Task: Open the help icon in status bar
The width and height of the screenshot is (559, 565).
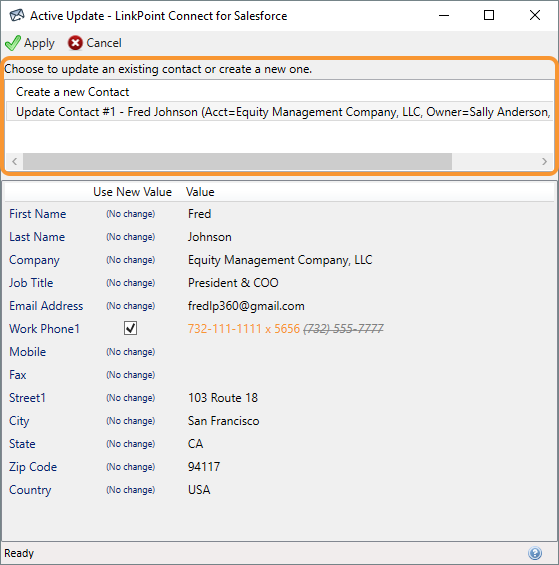Action: click(x=535, y=553)
